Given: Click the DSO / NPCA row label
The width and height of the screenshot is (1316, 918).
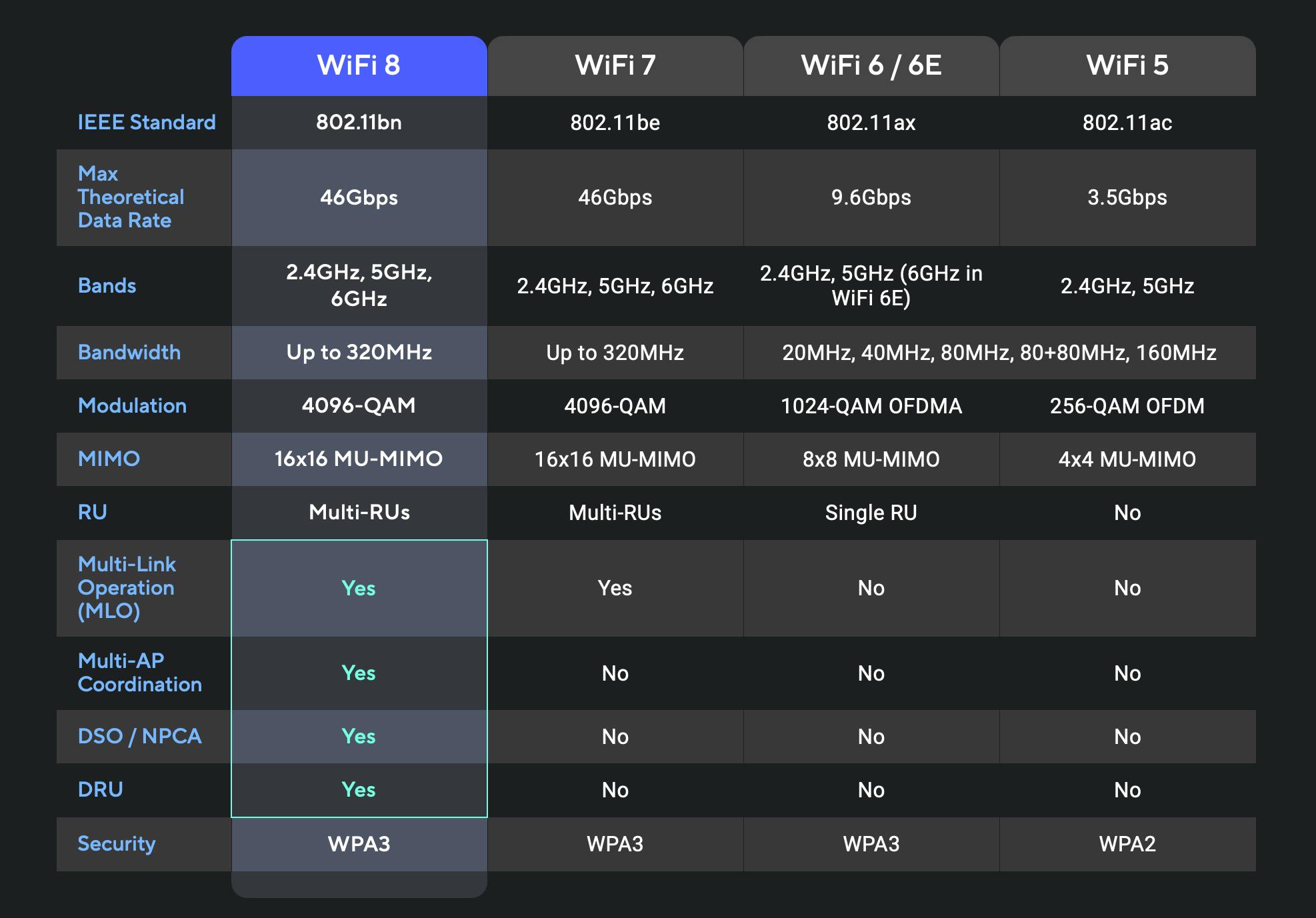Looking at the screenshot, I should 139,736.
